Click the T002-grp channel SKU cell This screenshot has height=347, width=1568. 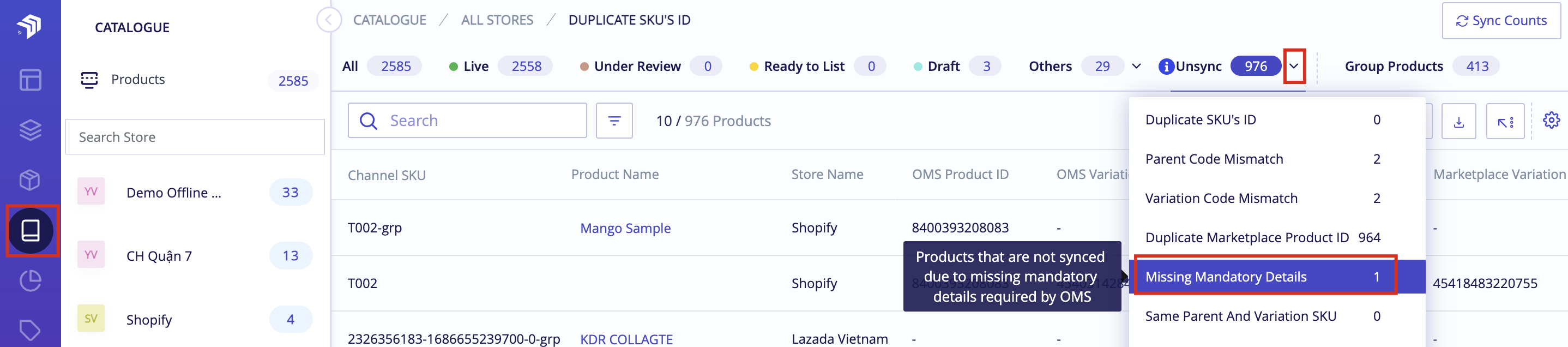pos(375,228)
